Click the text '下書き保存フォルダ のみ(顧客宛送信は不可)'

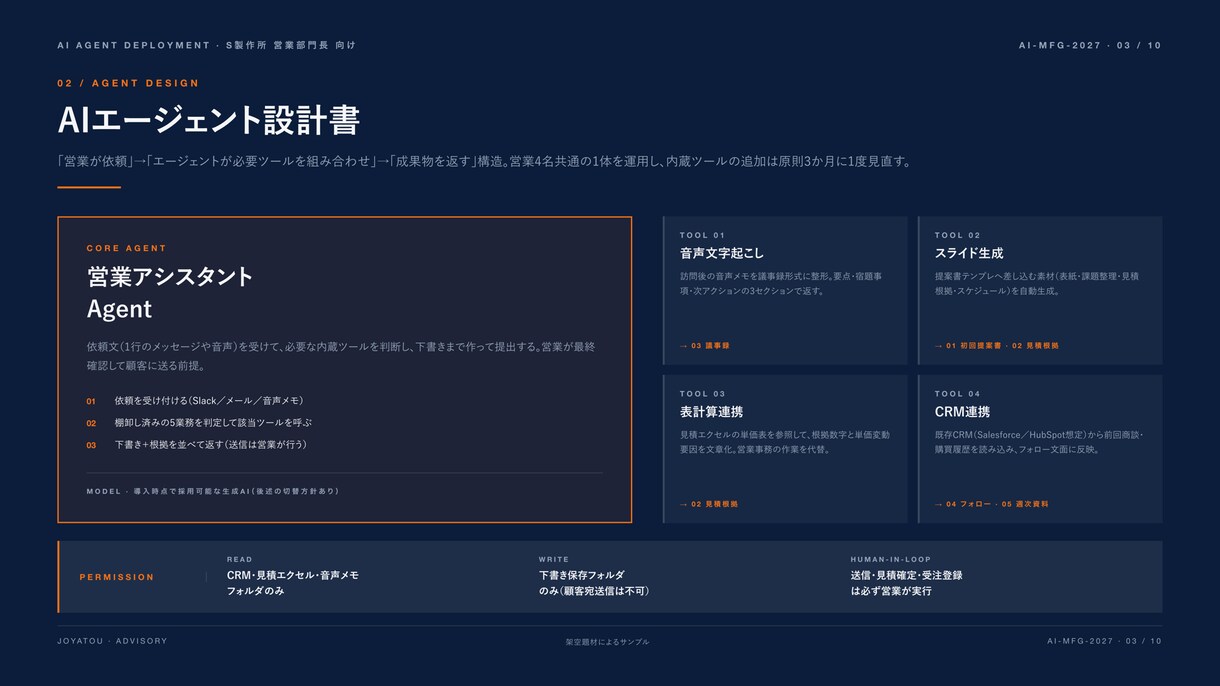point(594,583)
